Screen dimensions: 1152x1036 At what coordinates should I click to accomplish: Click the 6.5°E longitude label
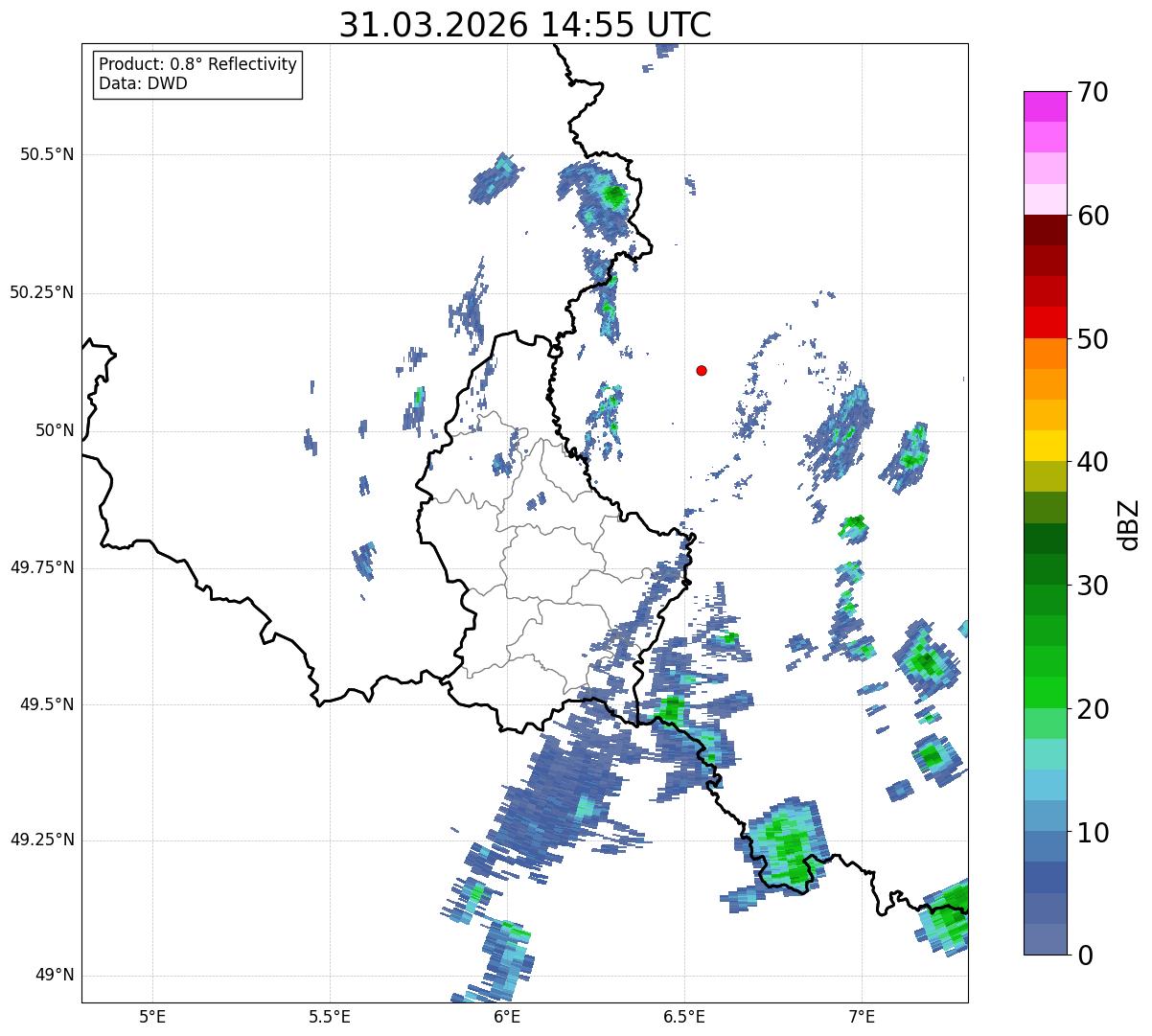(x=684, y=1016)
